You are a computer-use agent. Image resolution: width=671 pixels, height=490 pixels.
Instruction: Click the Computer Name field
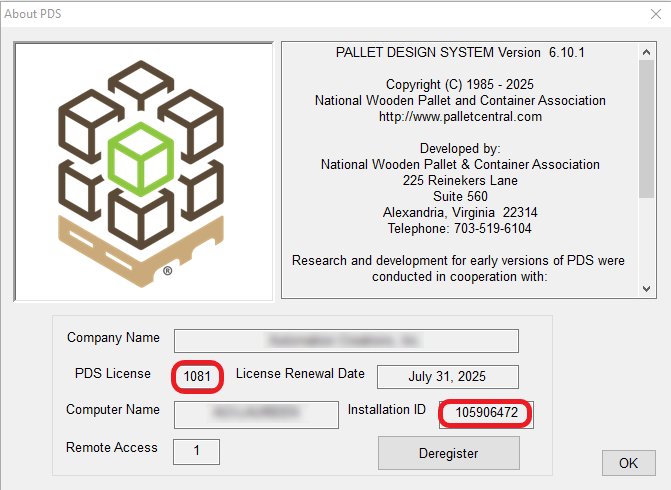(x=256, y=414)
